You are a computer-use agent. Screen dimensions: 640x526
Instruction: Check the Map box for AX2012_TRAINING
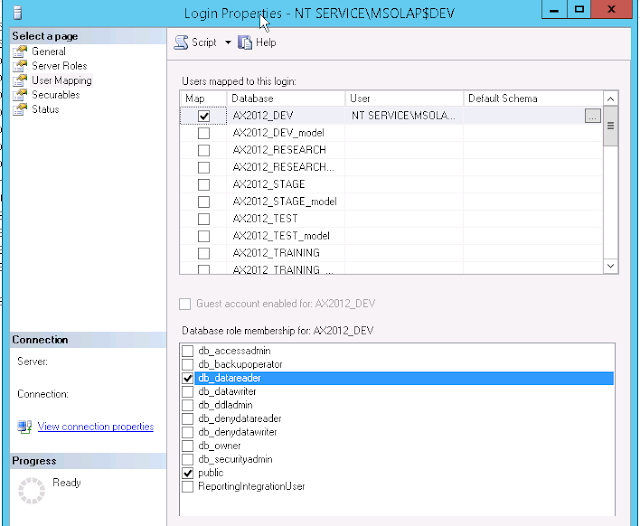point(204,253)
